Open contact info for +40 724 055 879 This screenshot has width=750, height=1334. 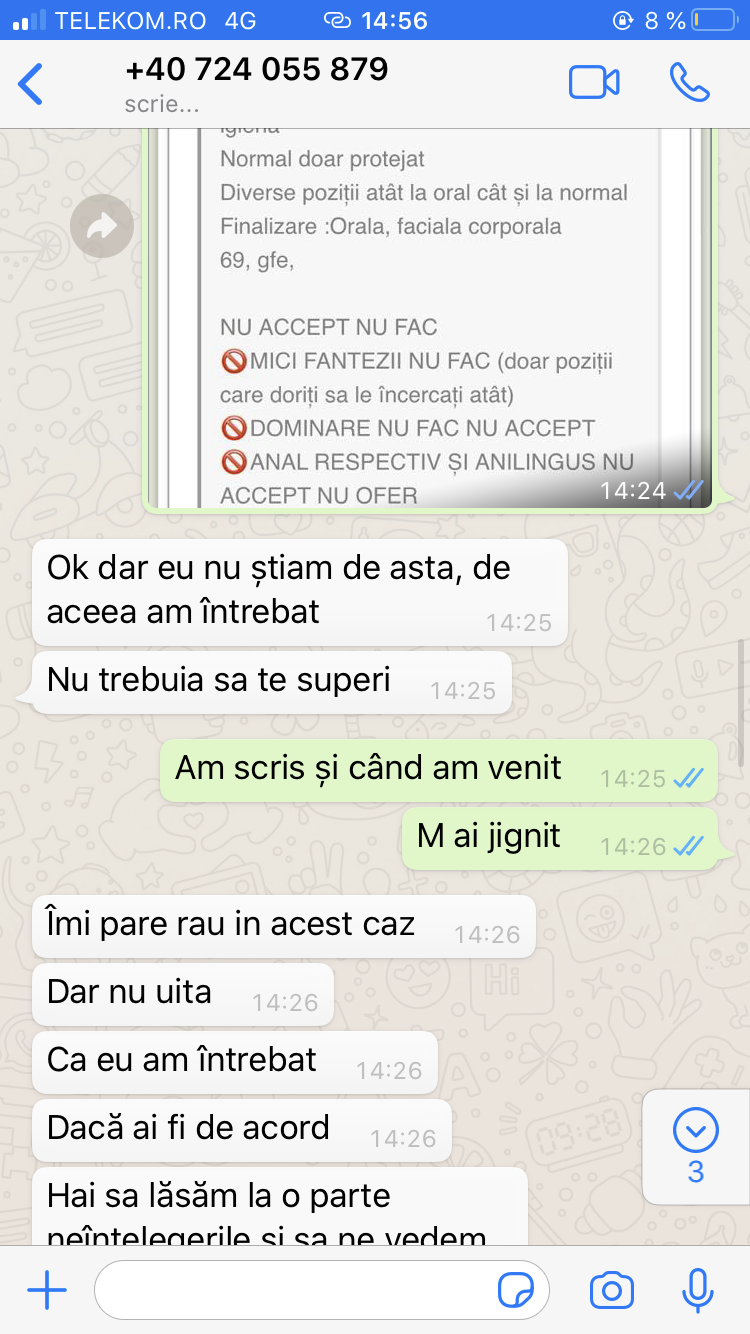pyautogui.click(x=256, y=83)
